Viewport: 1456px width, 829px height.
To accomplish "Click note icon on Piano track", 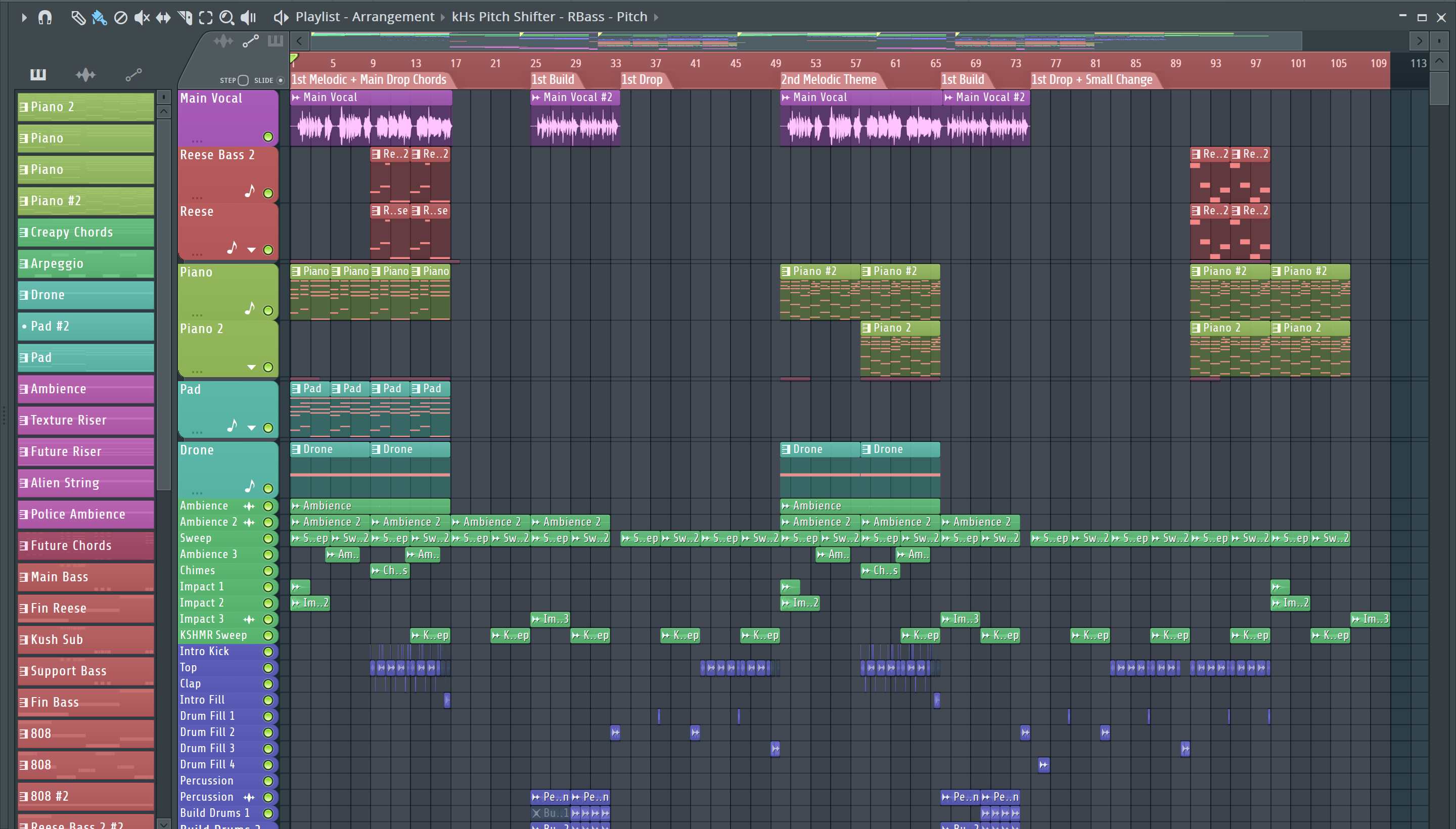I will [249, 308].
